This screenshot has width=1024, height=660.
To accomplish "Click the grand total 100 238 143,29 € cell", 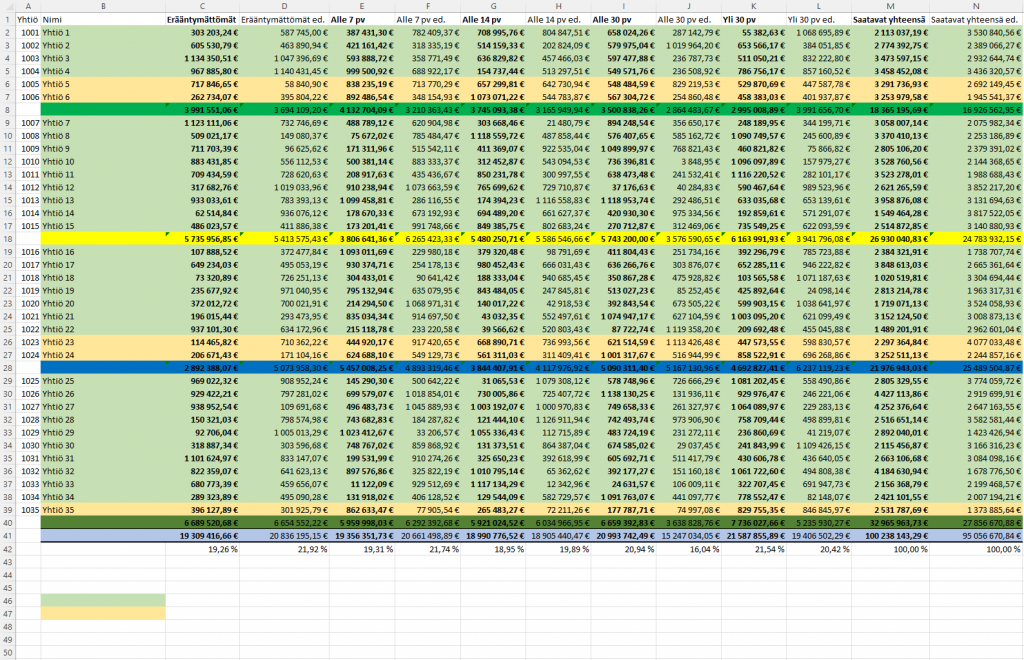I will [x=890, y=536].
